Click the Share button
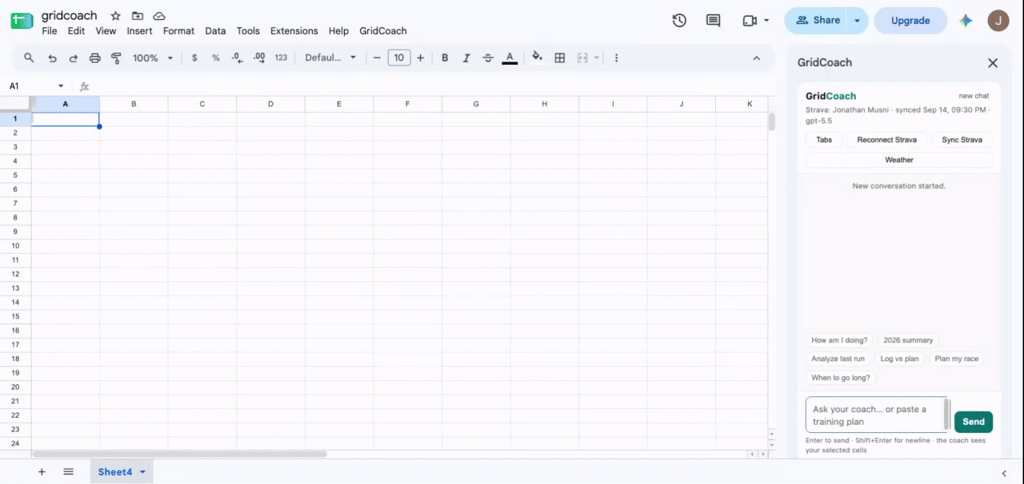1024x484 pixels. [x=816, y=20]
